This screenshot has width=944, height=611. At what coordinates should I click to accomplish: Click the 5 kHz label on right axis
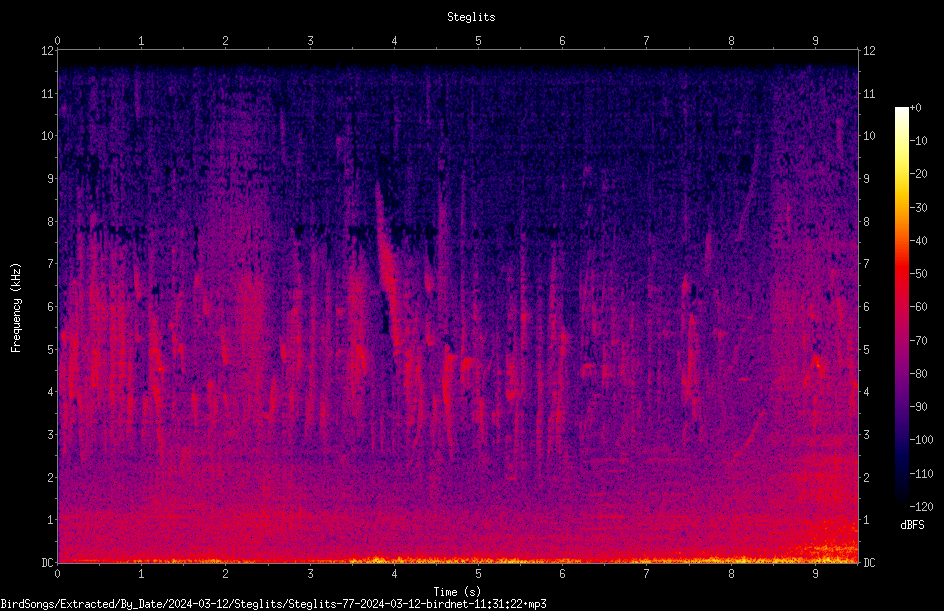click(866, 349)
